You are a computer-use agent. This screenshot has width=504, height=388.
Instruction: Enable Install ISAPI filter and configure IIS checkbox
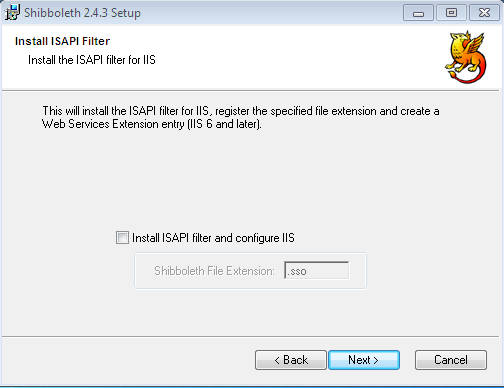(x=122, y=238)
